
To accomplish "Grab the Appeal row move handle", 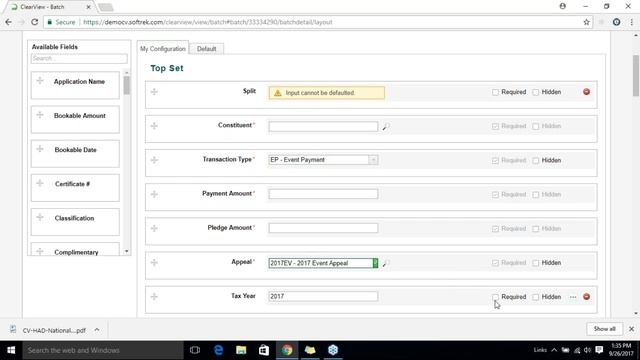I will coord(154,262).
